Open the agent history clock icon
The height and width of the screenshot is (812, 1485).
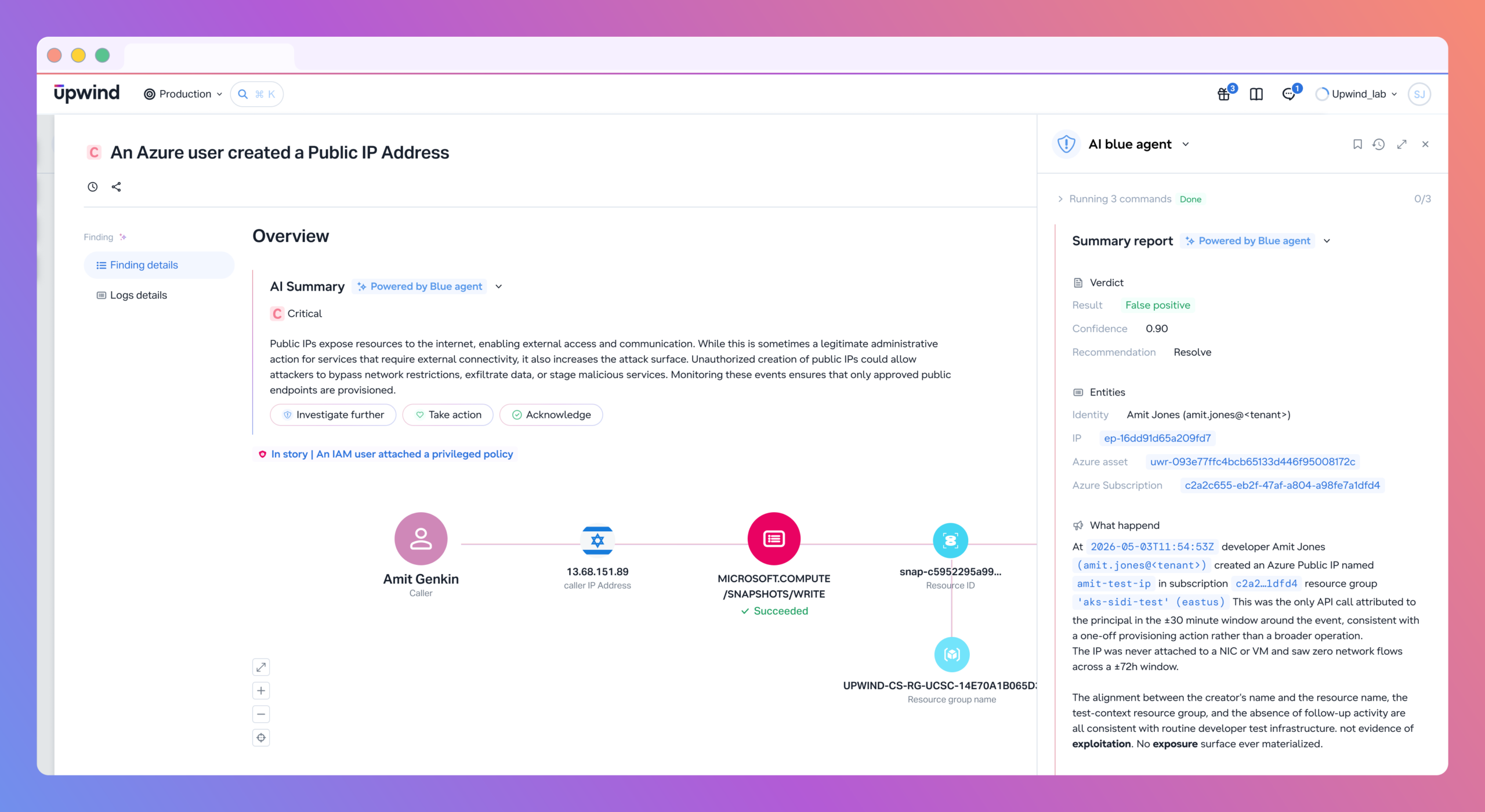coord(1379,144)
